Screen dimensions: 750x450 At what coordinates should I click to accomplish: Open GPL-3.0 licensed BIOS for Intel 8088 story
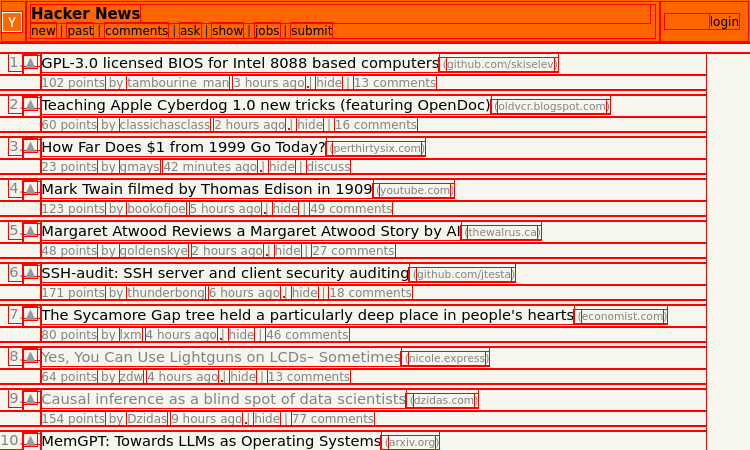tap(240, 63)
